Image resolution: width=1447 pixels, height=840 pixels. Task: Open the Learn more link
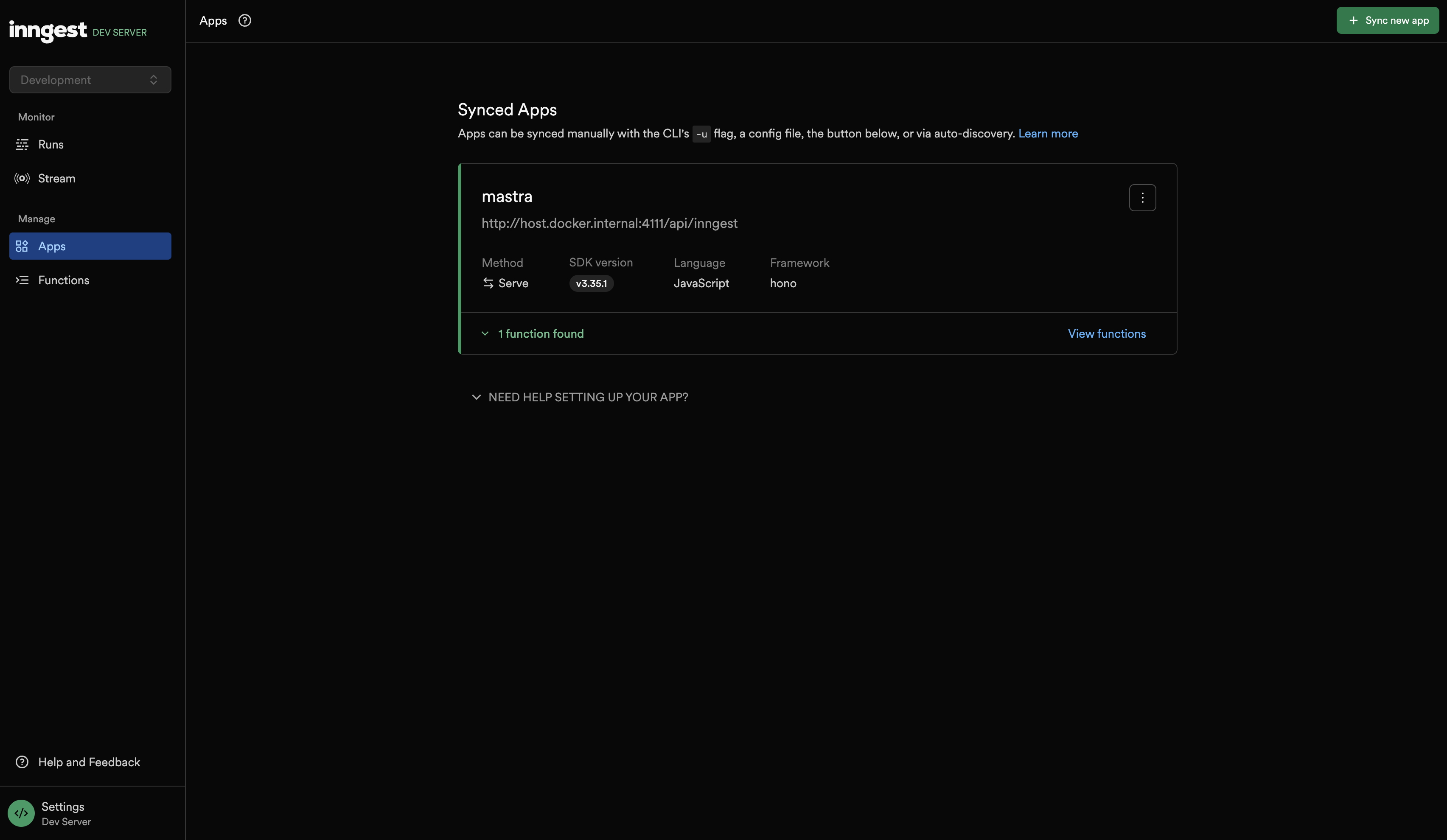pos(1048,133)
